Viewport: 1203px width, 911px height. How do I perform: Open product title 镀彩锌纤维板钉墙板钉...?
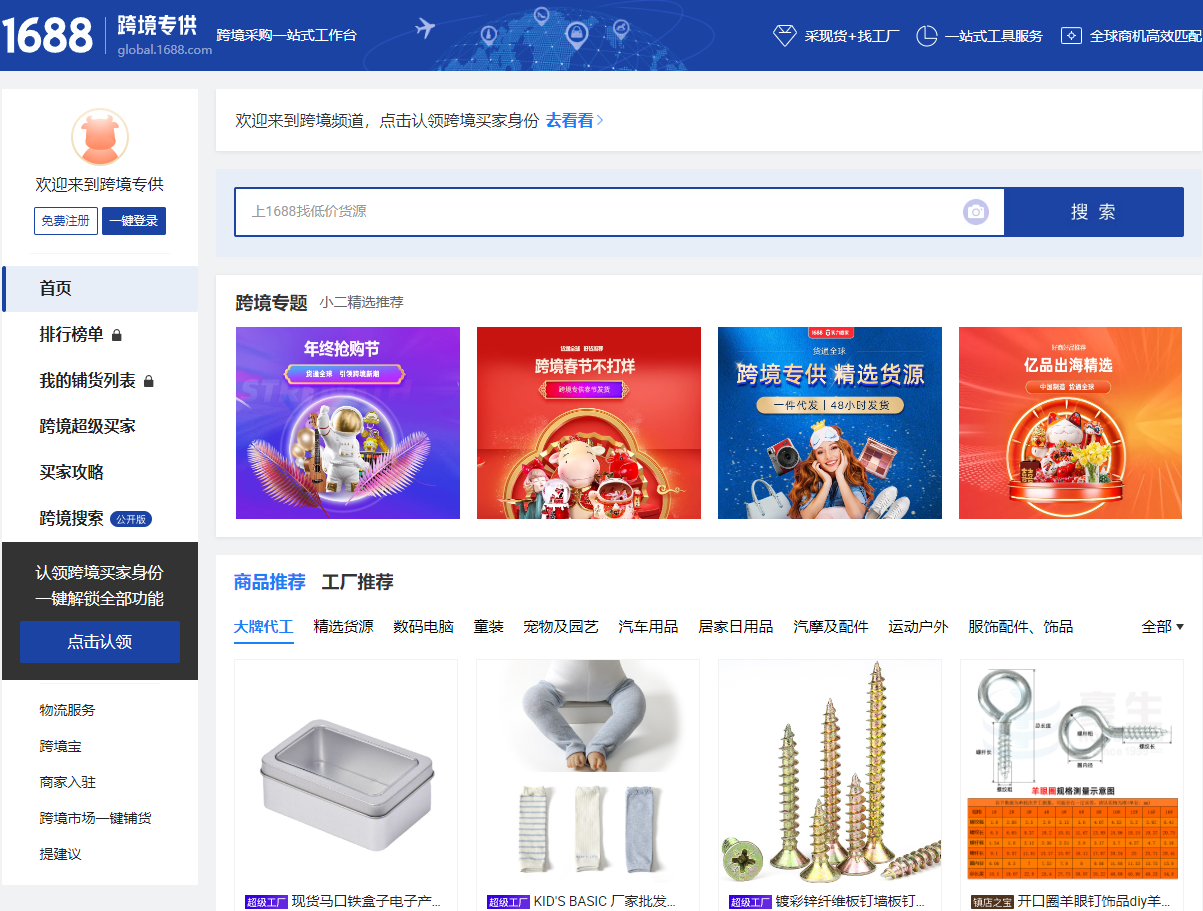point(850,902)
